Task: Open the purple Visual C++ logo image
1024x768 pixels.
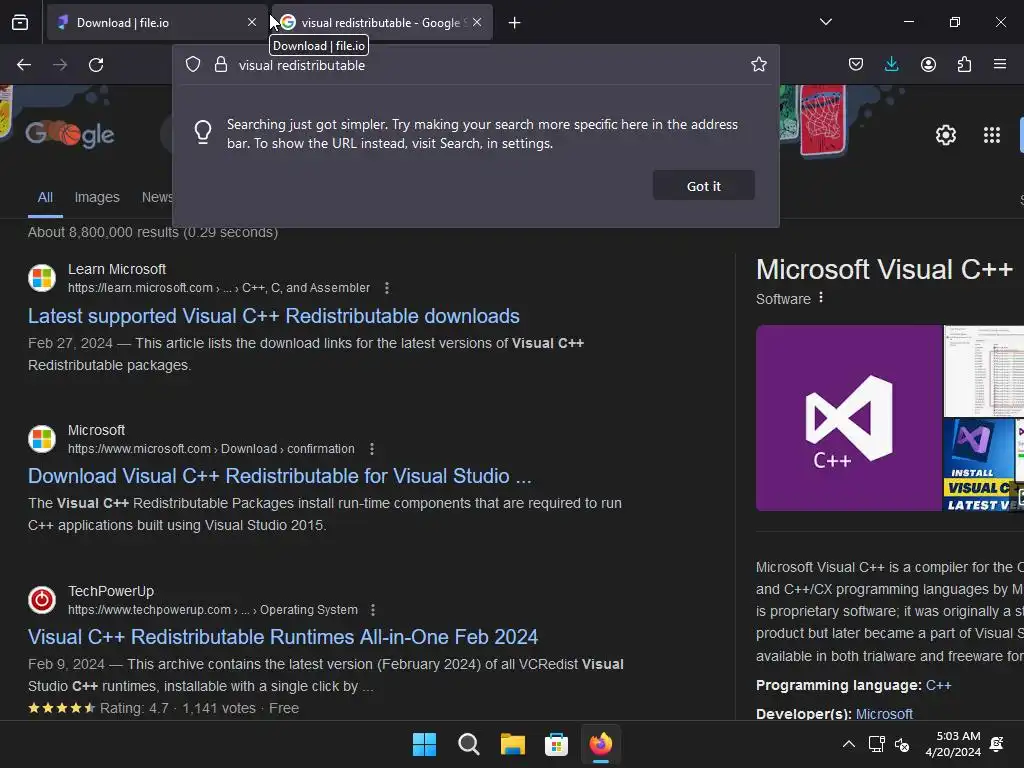Action: [848, 418]
